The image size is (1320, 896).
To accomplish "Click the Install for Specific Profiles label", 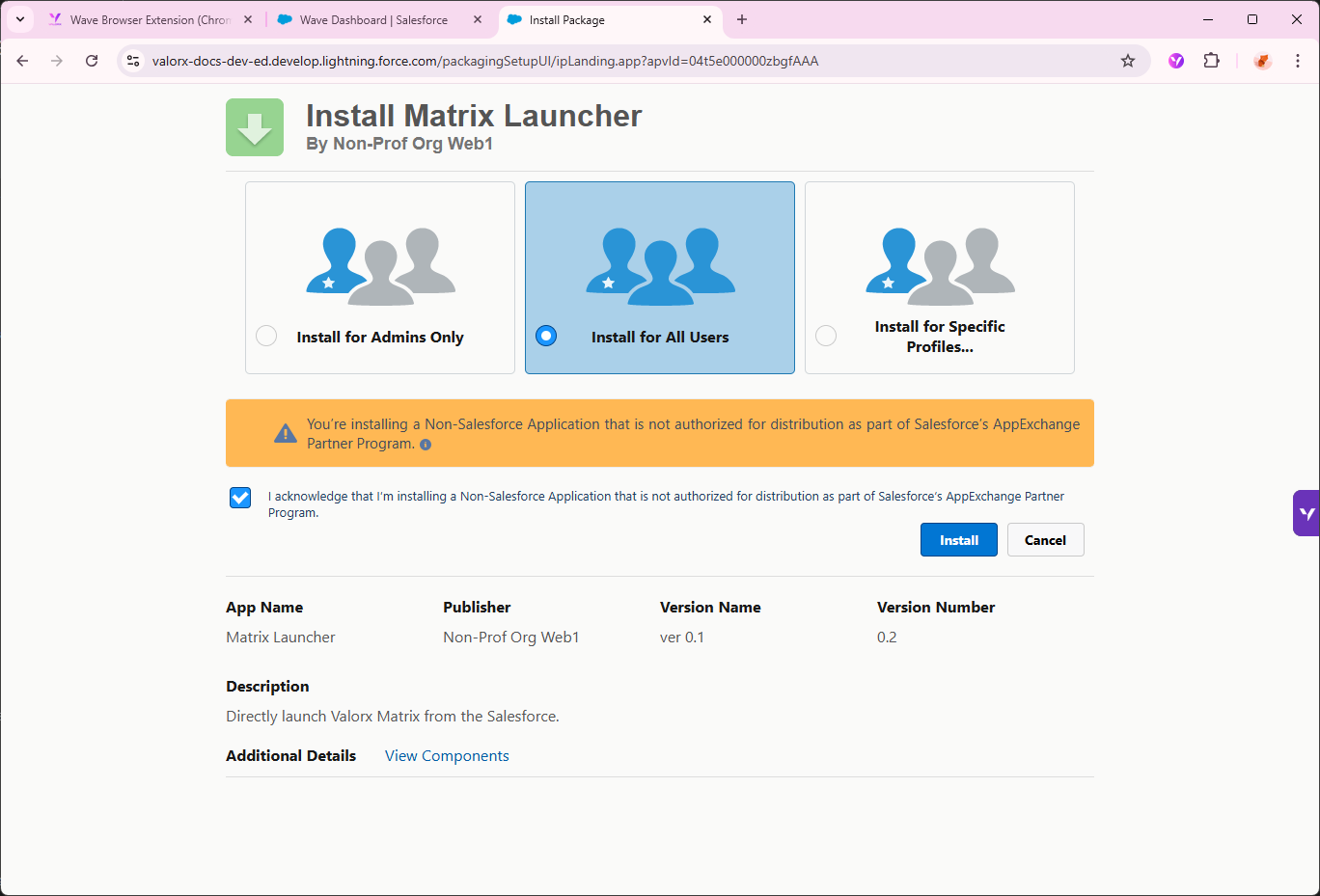I will tap(940, 337).
